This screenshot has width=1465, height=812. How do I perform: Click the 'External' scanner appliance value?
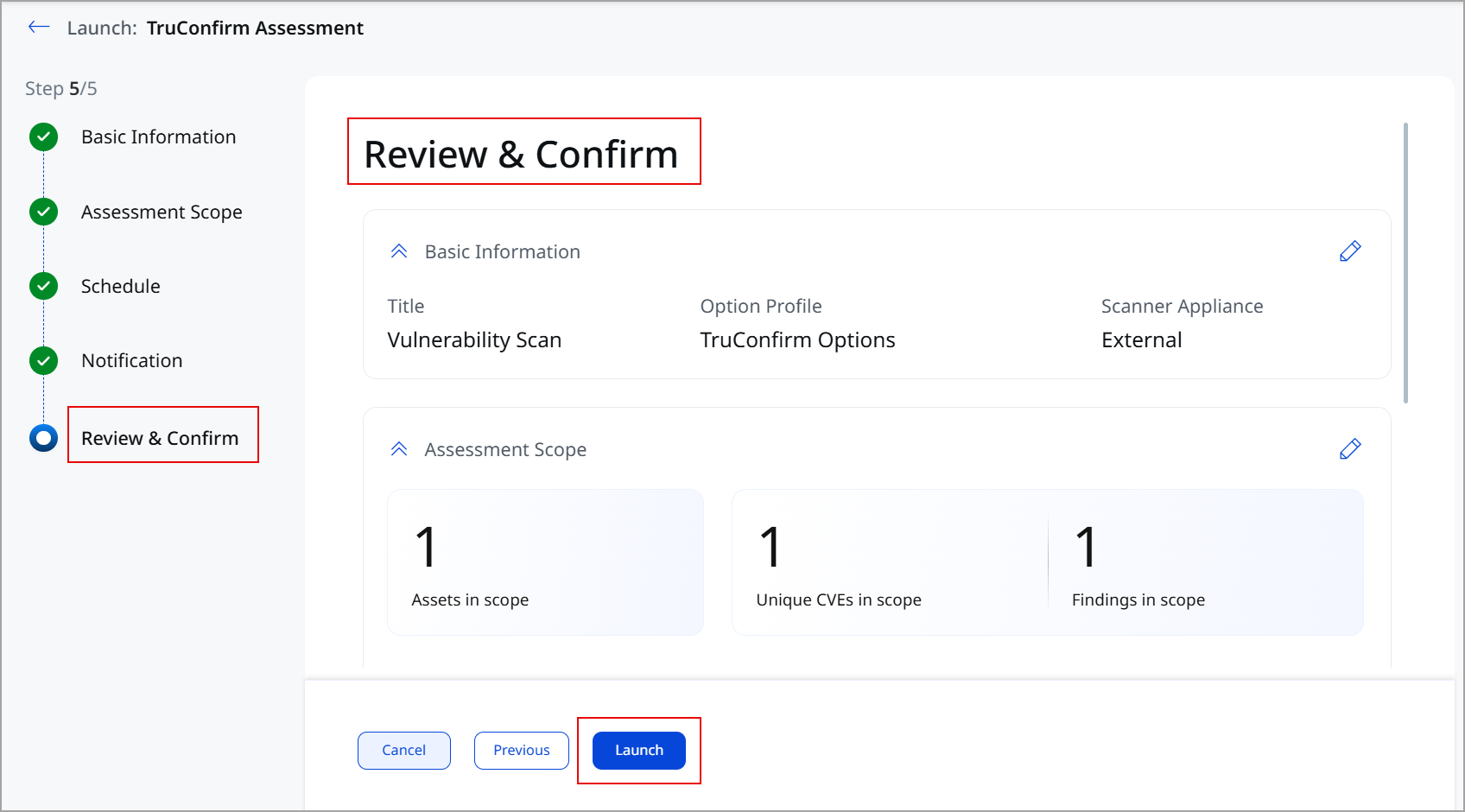click(x=1141, y=340)
